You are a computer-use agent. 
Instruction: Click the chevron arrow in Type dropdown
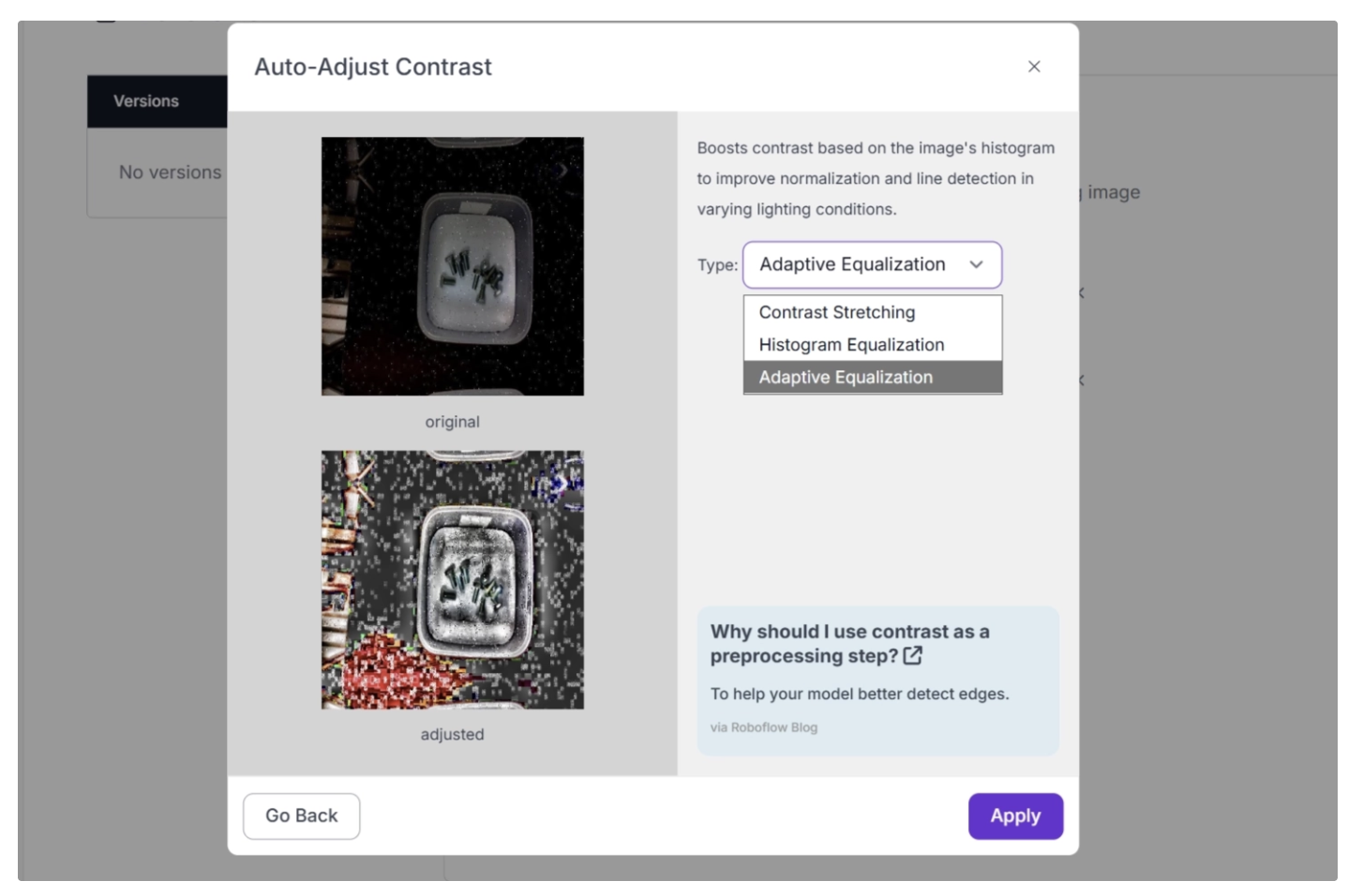coord(976,265)
